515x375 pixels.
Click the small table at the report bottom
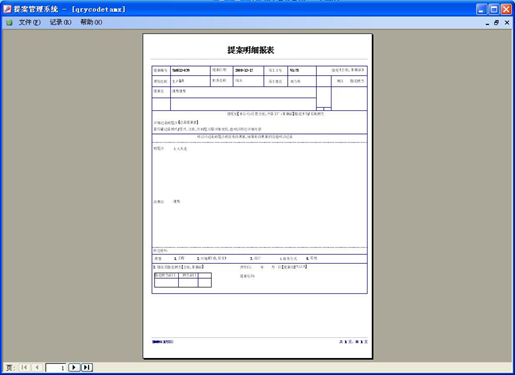coord(183,280)
